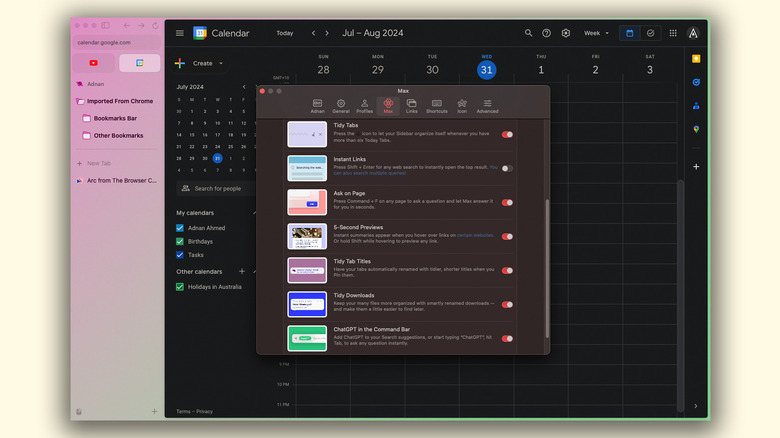
Task: Disable the Ask on Page toggle
Action: click(507, 202)
